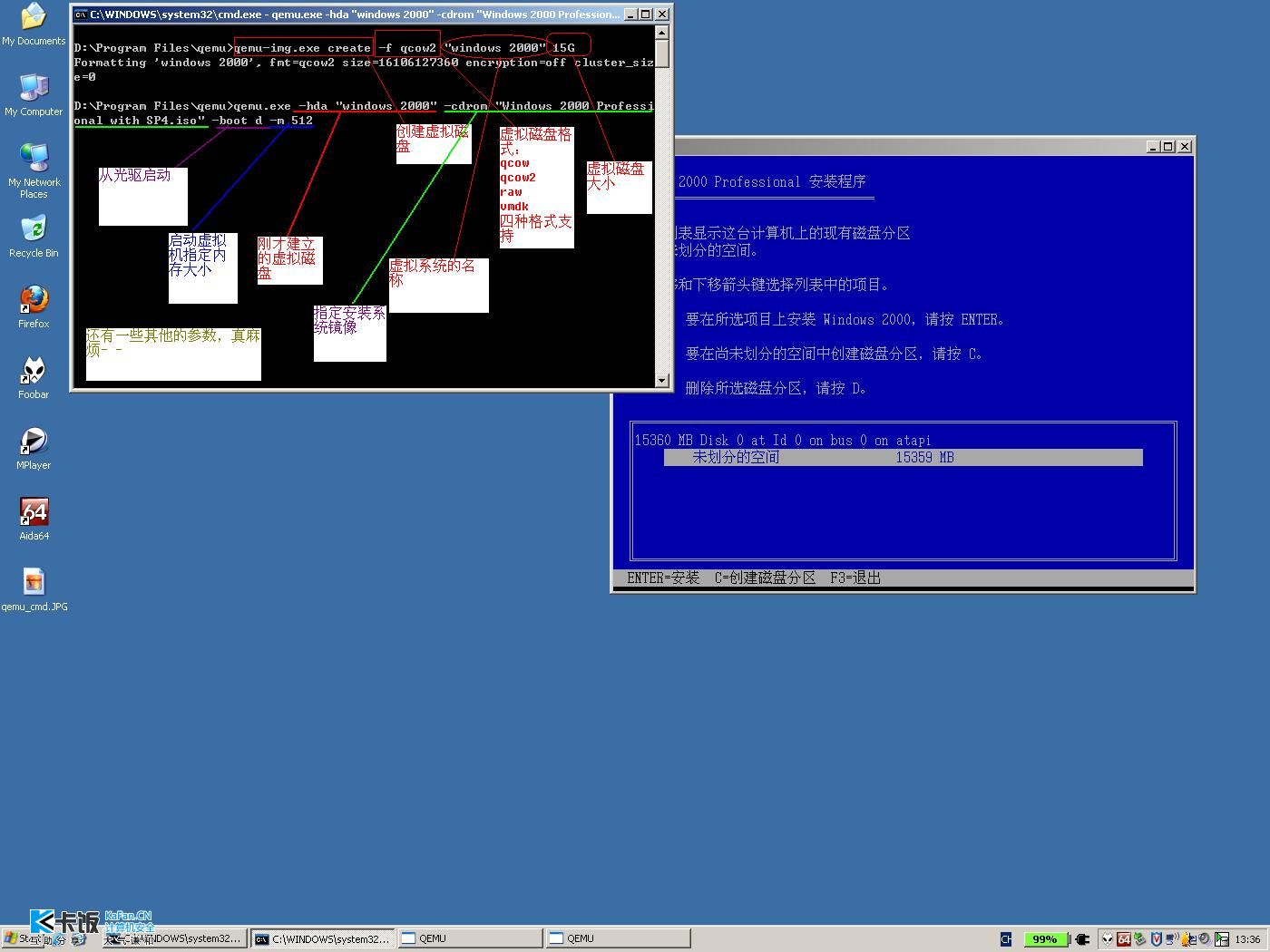Maximize the QEMU window
Image resolution: width=1270 pixels, height=952 pixels.
(1167, 147)
